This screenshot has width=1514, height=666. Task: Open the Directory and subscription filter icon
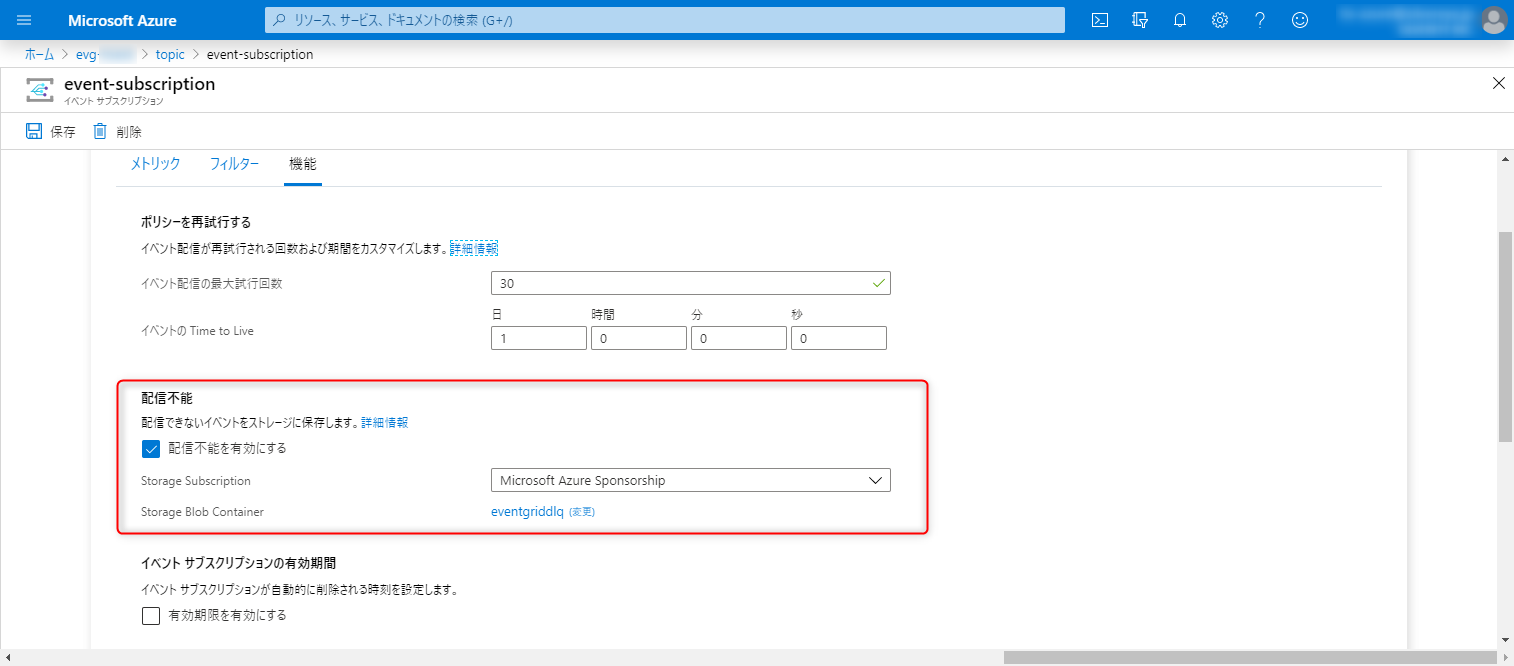point(1140,20)
